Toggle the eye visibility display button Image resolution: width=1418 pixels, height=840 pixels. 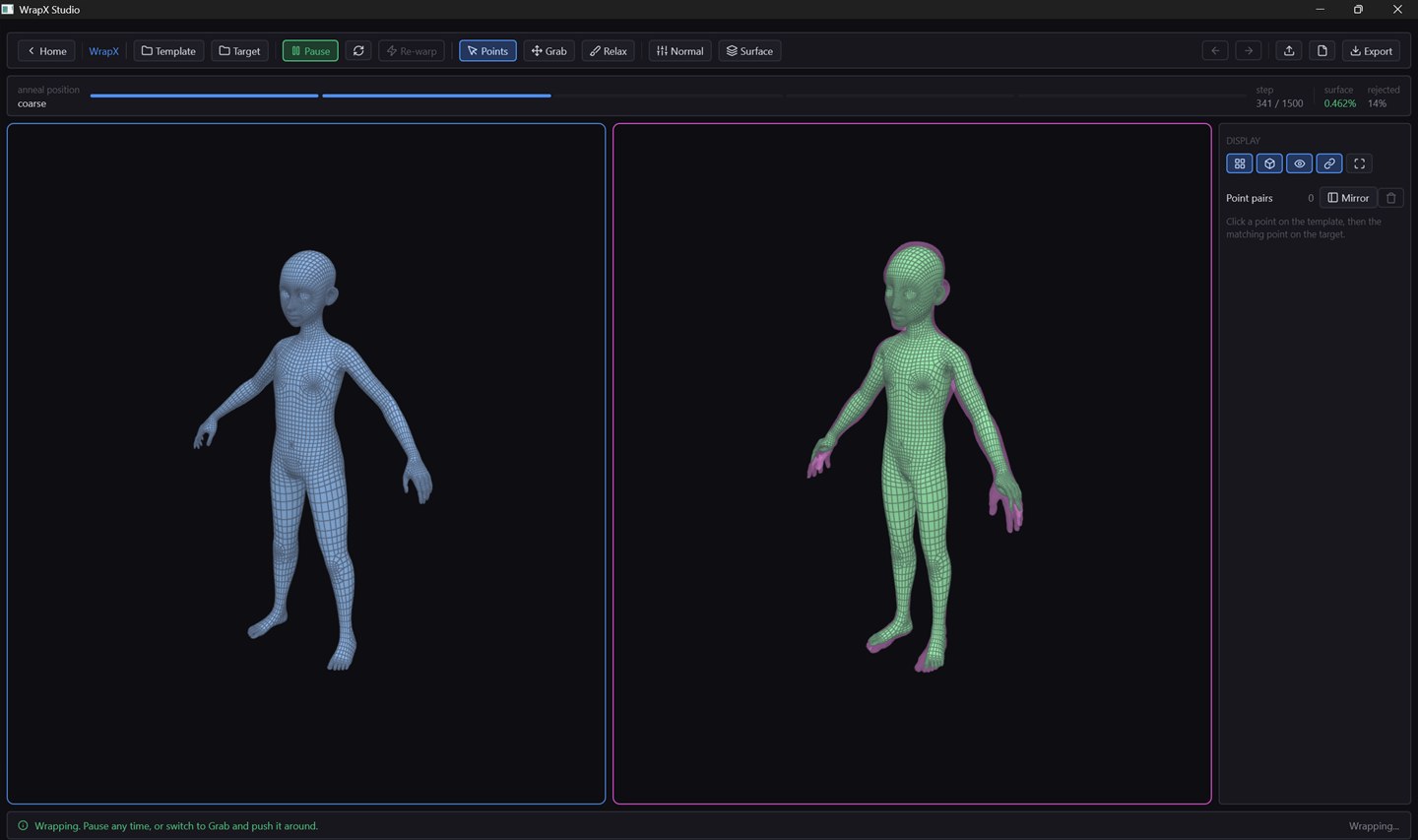(1300, 163)
